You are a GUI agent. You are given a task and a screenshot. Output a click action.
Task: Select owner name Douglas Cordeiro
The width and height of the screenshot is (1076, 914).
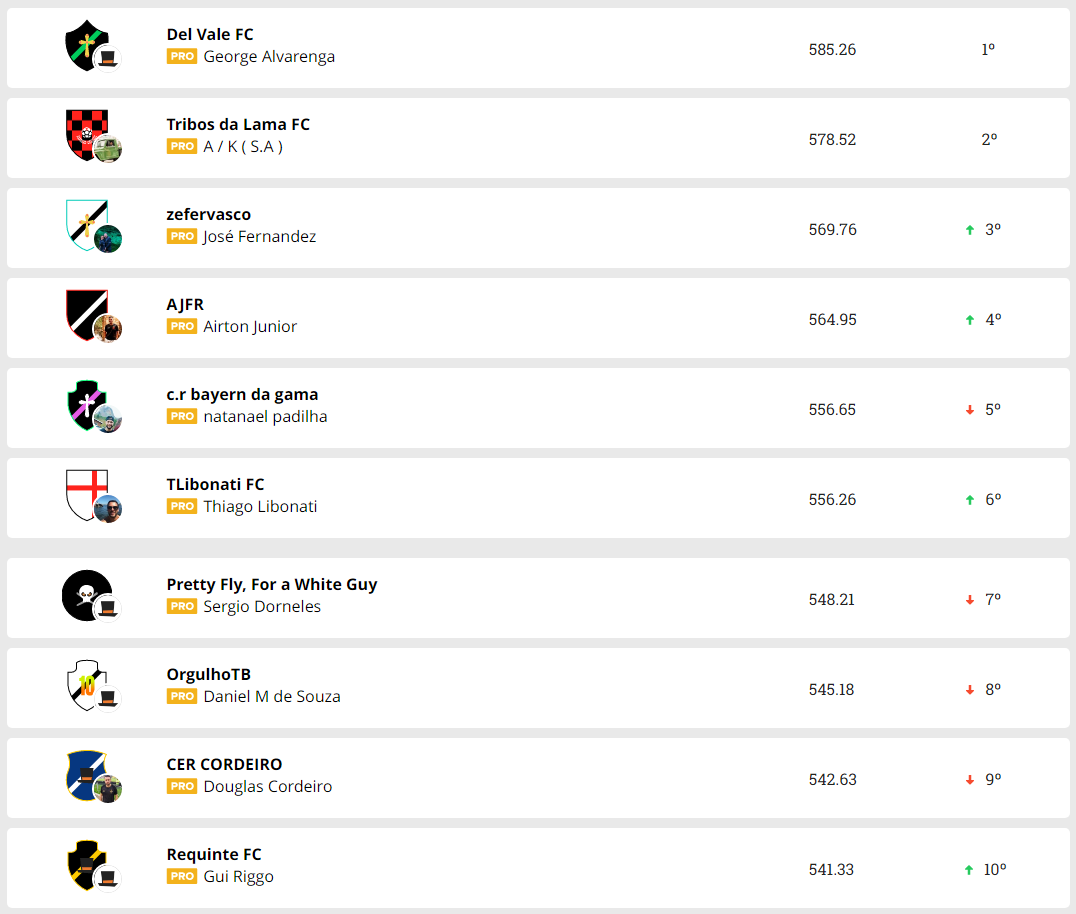268,787
